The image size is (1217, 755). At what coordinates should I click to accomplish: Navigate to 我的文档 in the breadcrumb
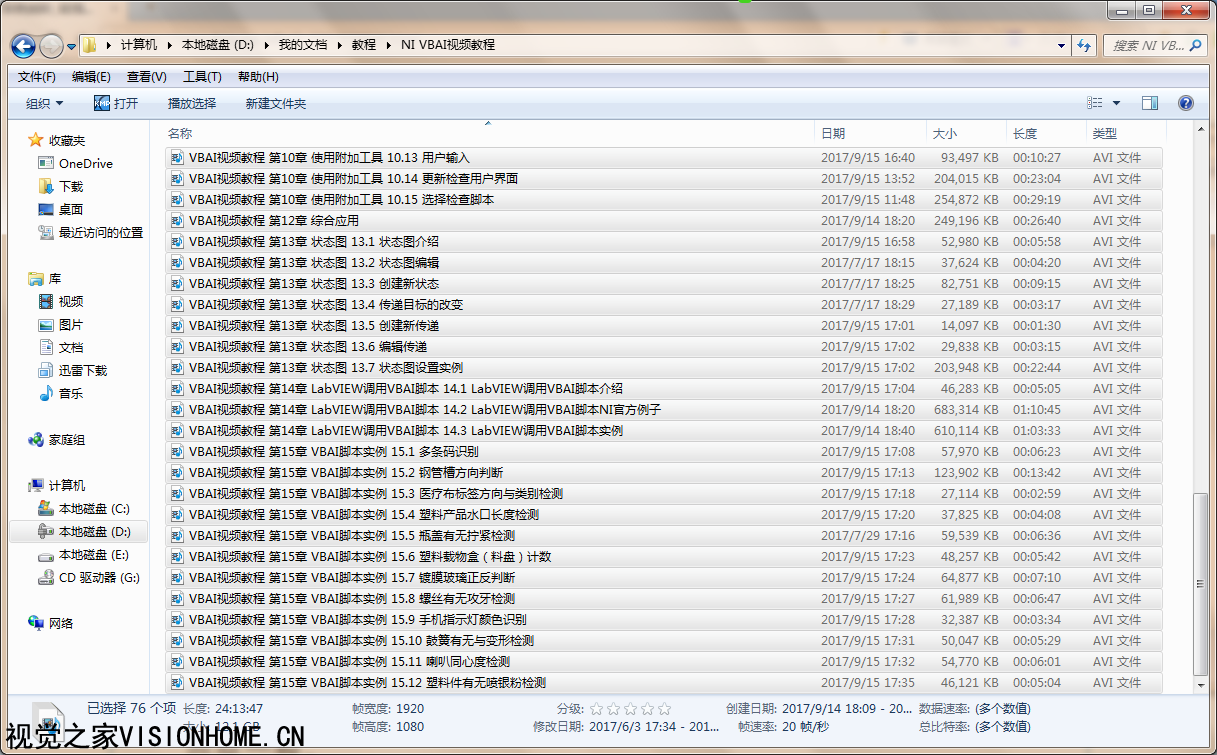303,45
